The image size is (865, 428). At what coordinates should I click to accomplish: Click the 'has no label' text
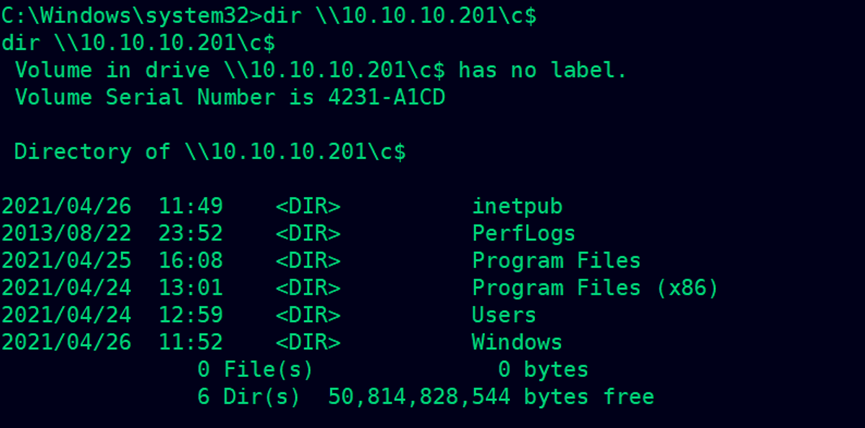pos(543,70)
